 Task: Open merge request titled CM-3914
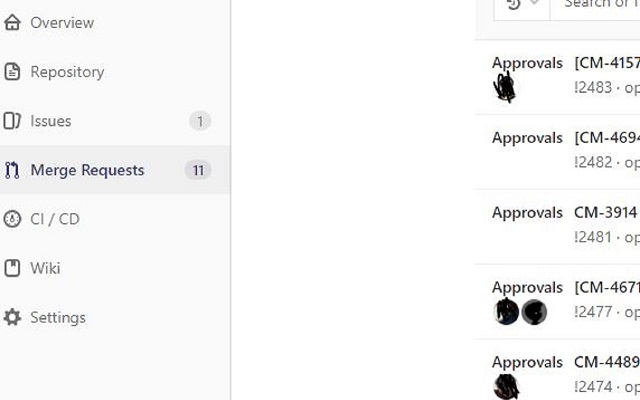pyautogui.click(x=605, y=213)
